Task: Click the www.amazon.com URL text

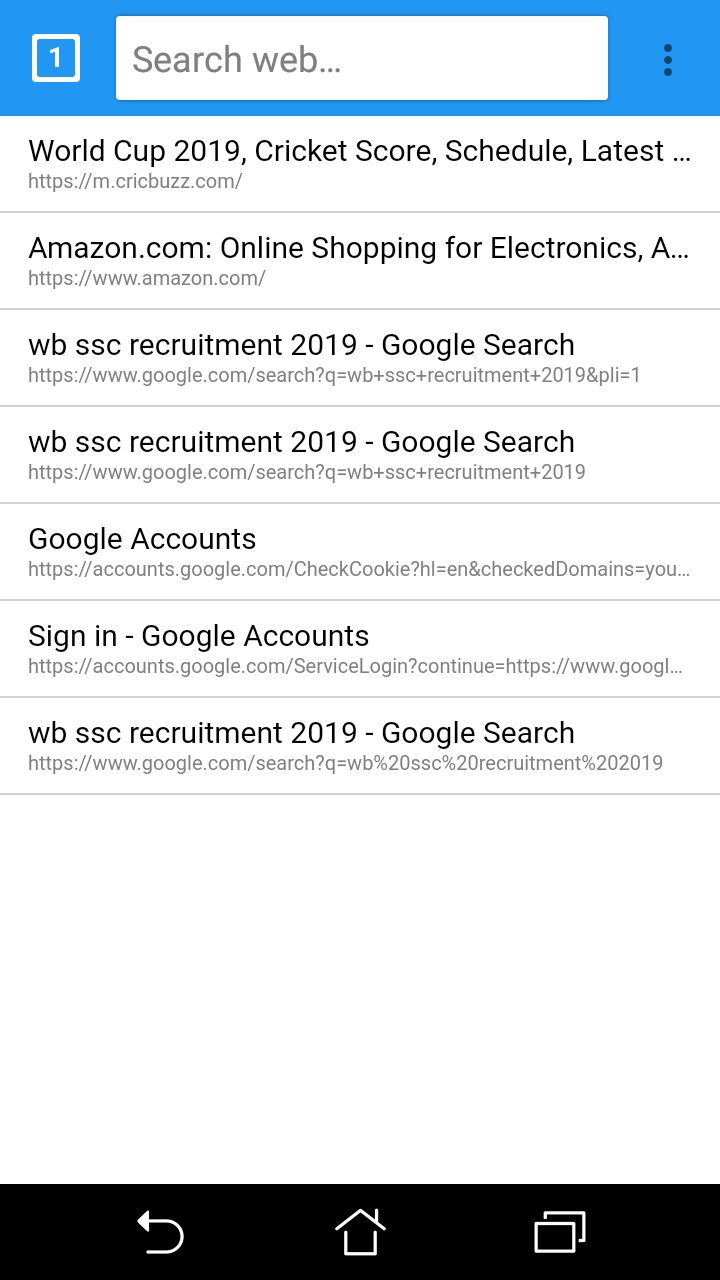Action: click(x=147, y=278)
